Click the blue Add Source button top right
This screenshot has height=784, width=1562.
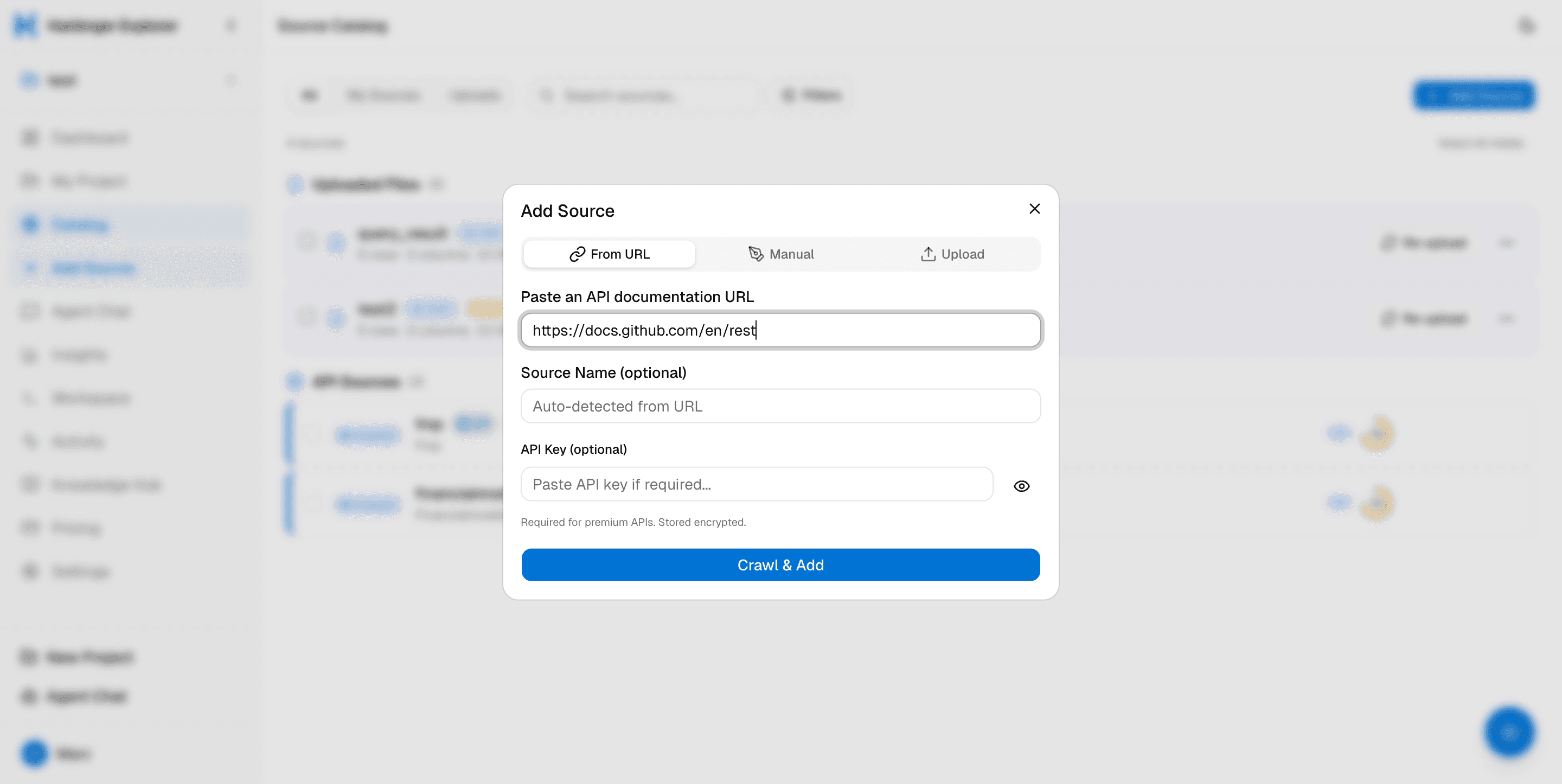[1475, 95]
